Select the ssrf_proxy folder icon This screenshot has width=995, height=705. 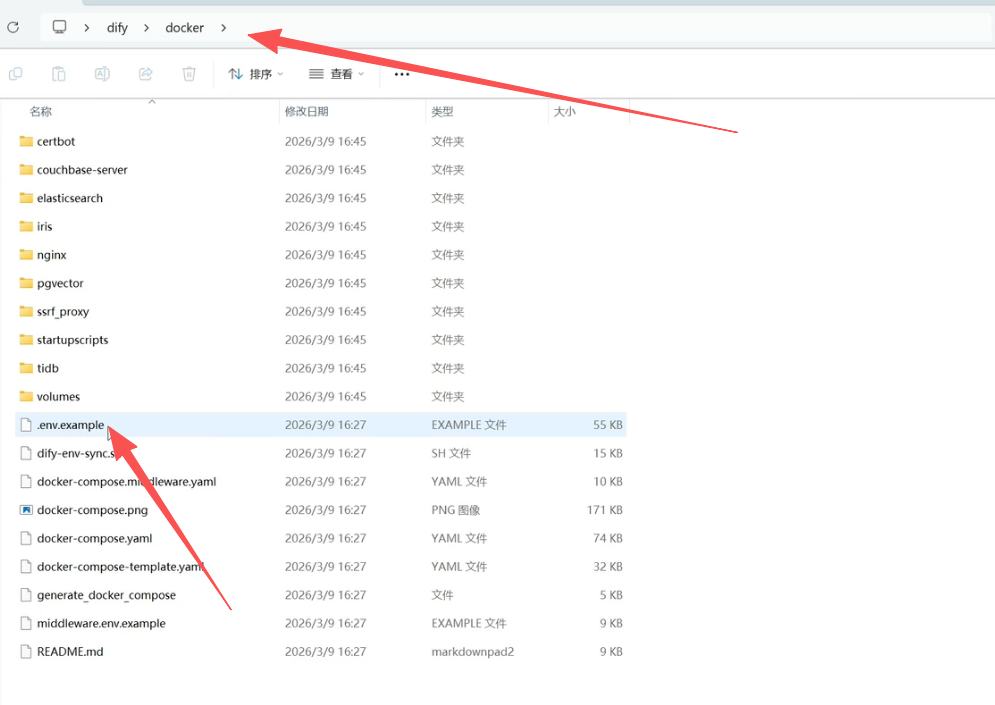coord(26,311)
